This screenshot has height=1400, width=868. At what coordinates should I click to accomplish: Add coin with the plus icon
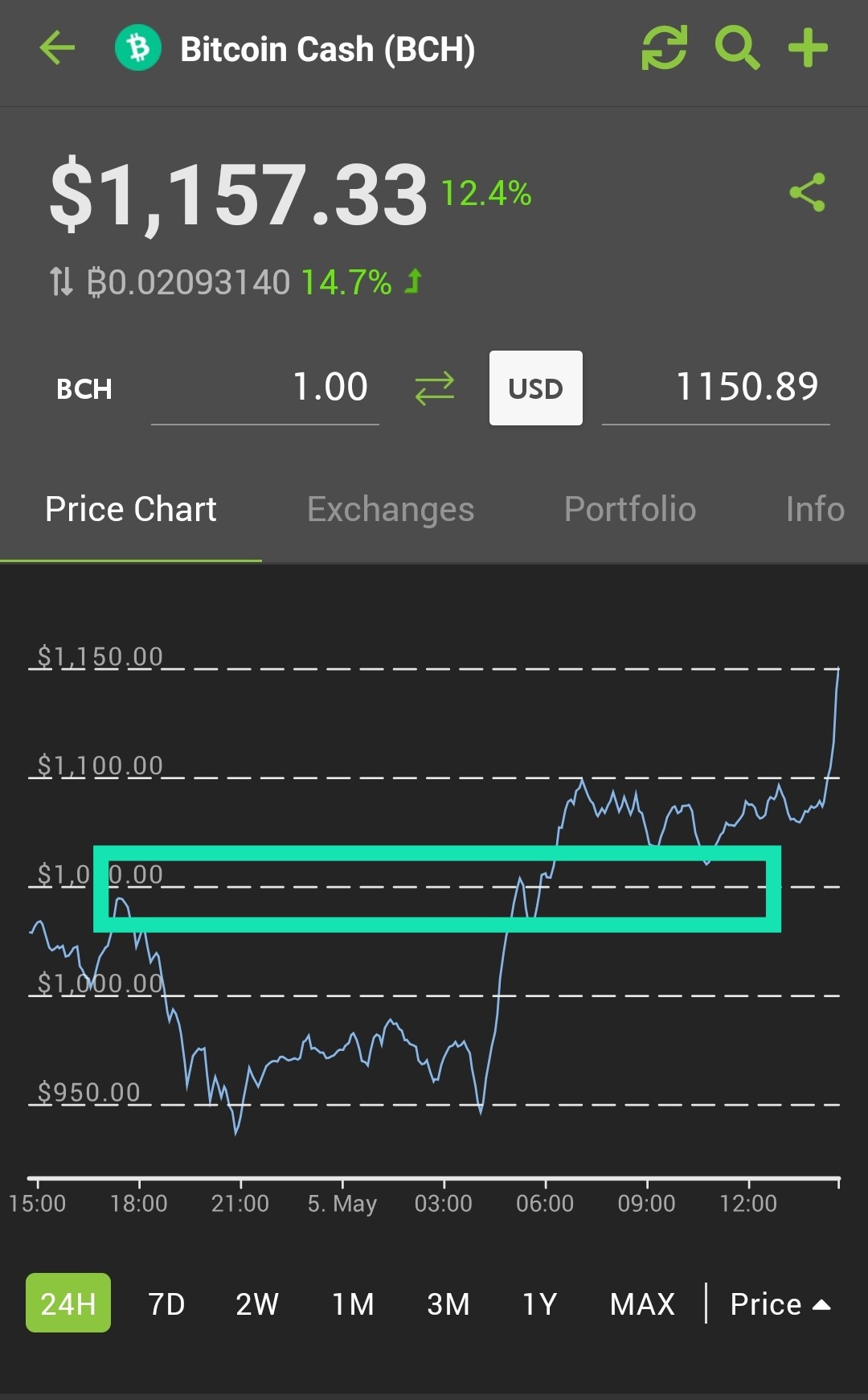point(808,48)
